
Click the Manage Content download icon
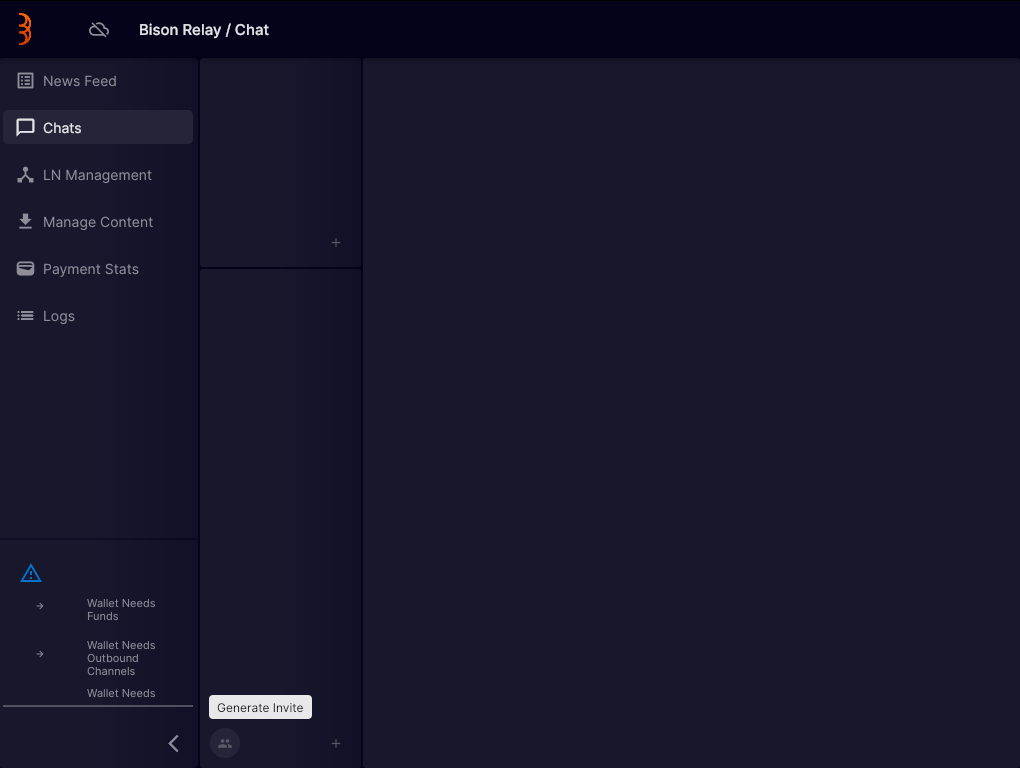(x=25, y=222)
